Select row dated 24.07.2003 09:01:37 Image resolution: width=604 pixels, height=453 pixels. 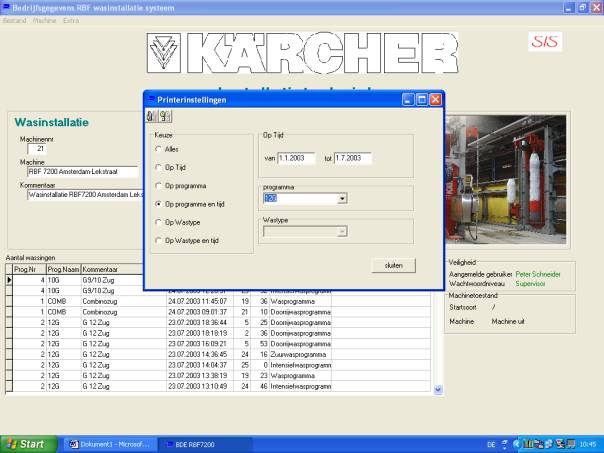point(218,312)
